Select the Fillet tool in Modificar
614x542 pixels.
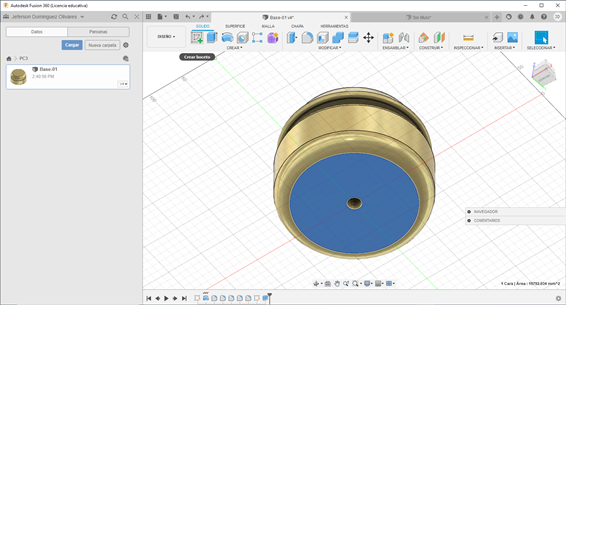307,38
